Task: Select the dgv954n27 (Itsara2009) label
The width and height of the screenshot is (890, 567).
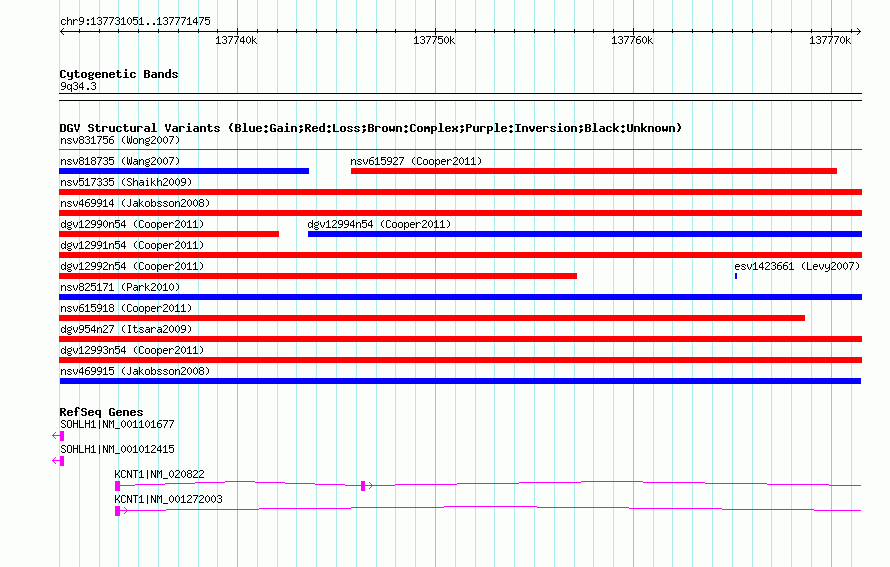Action: (x=126, y=329)
